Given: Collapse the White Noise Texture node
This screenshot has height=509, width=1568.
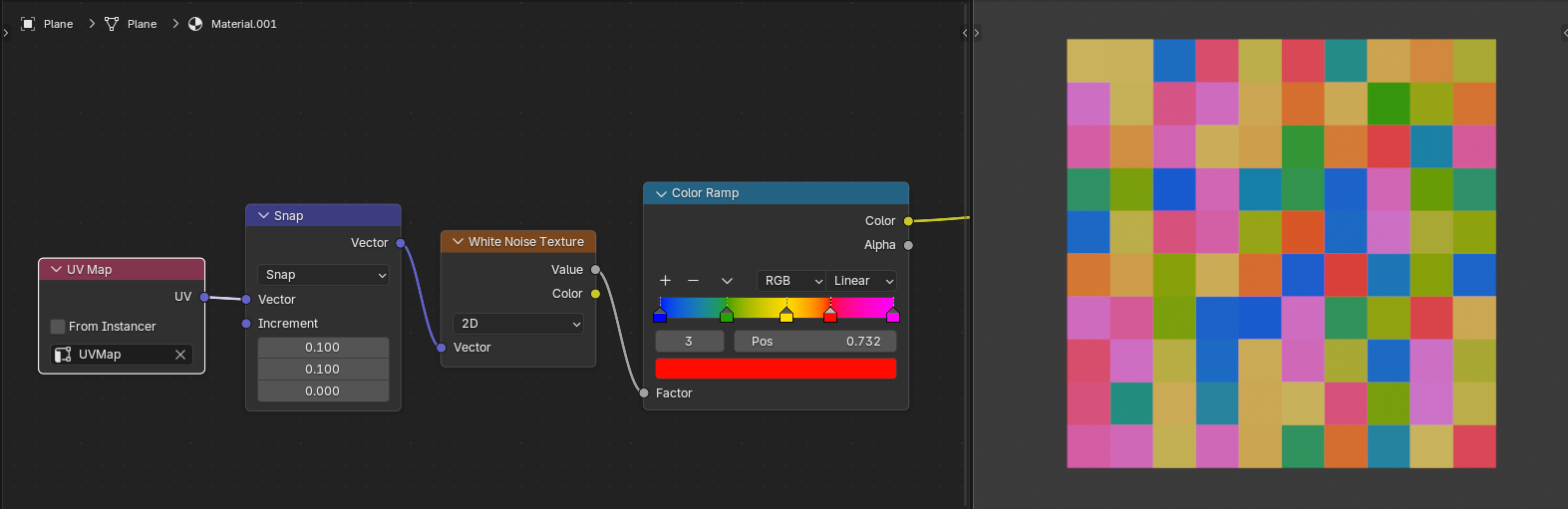Looking at the screenshot, I should coord(458,242).
